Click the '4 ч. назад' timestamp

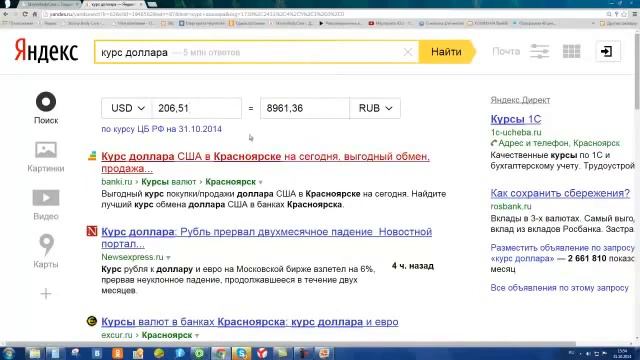click(x=413, y=266)
